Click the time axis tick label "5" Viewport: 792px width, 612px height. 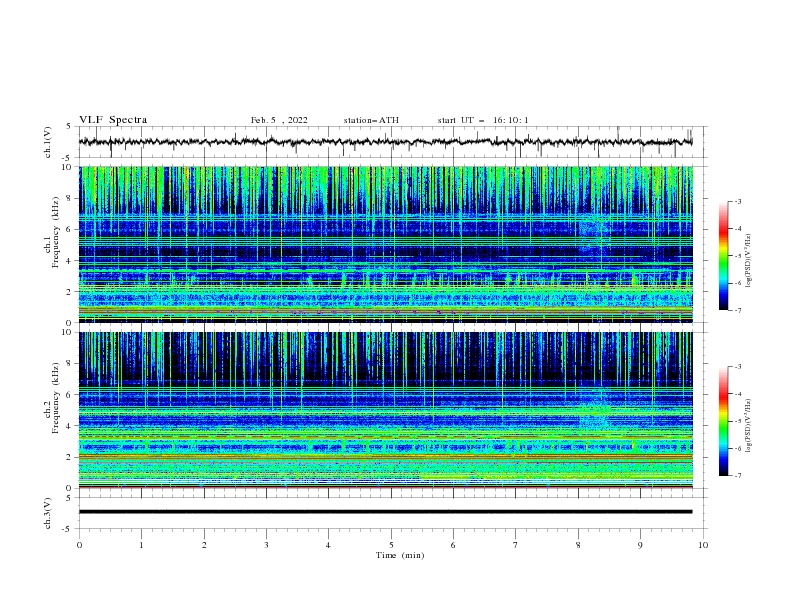click(x=391, y=545)
